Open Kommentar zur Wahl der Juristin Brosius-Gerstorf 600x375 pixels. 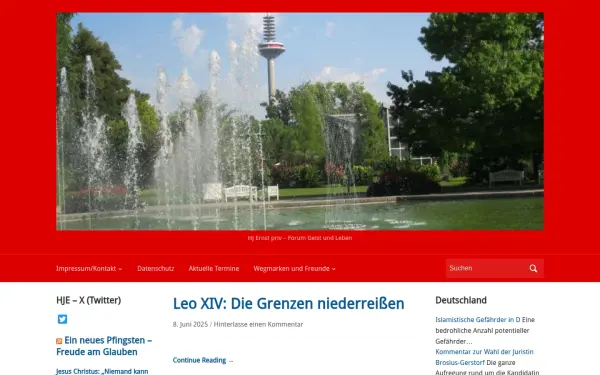click(x=484, y=357)
